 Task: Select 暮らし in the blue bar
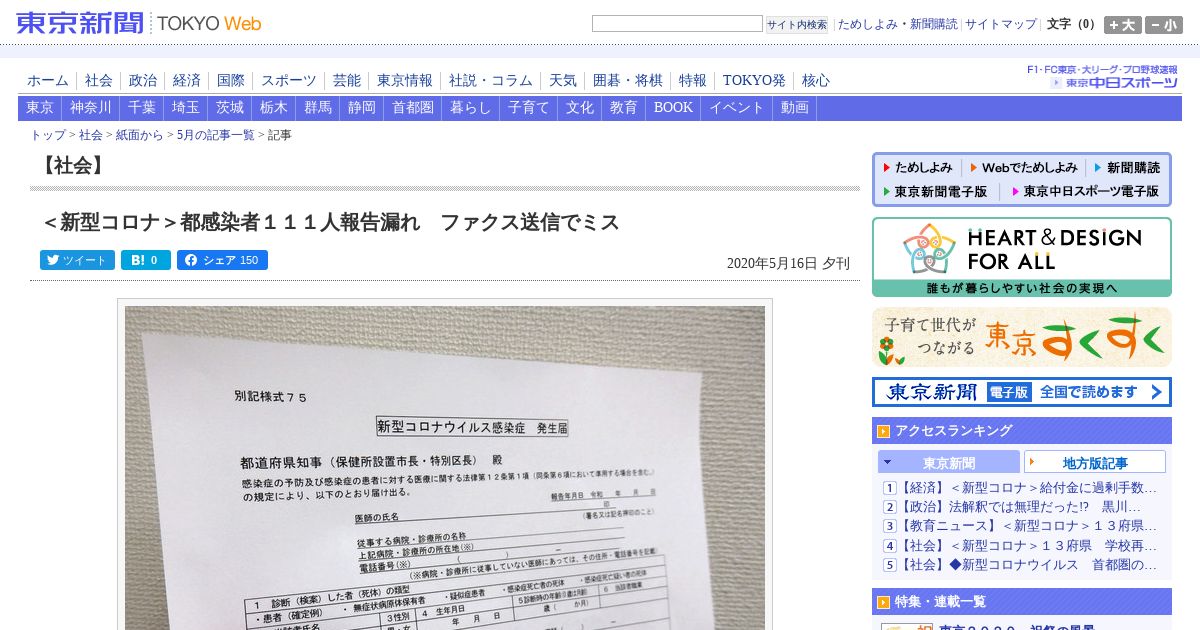pyautogui.click(x=471, y=108)
